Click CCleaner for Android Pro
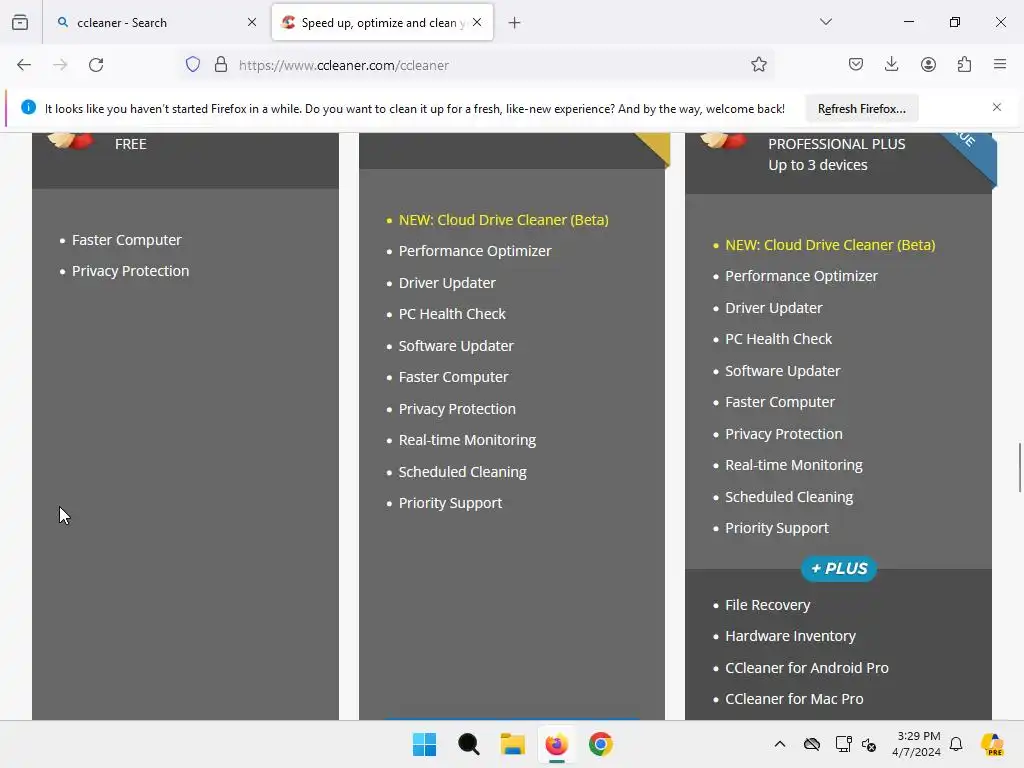 point(807,668)
